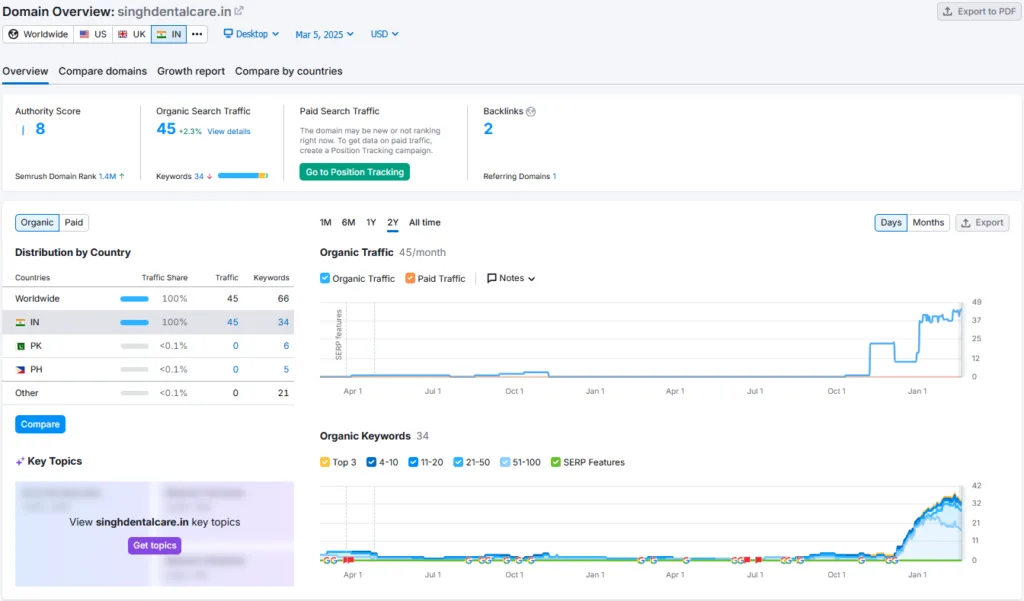Click red flag note marker near Jul 1
Image resolution: width=1024 pixels, height=601 pixels.
758,560
